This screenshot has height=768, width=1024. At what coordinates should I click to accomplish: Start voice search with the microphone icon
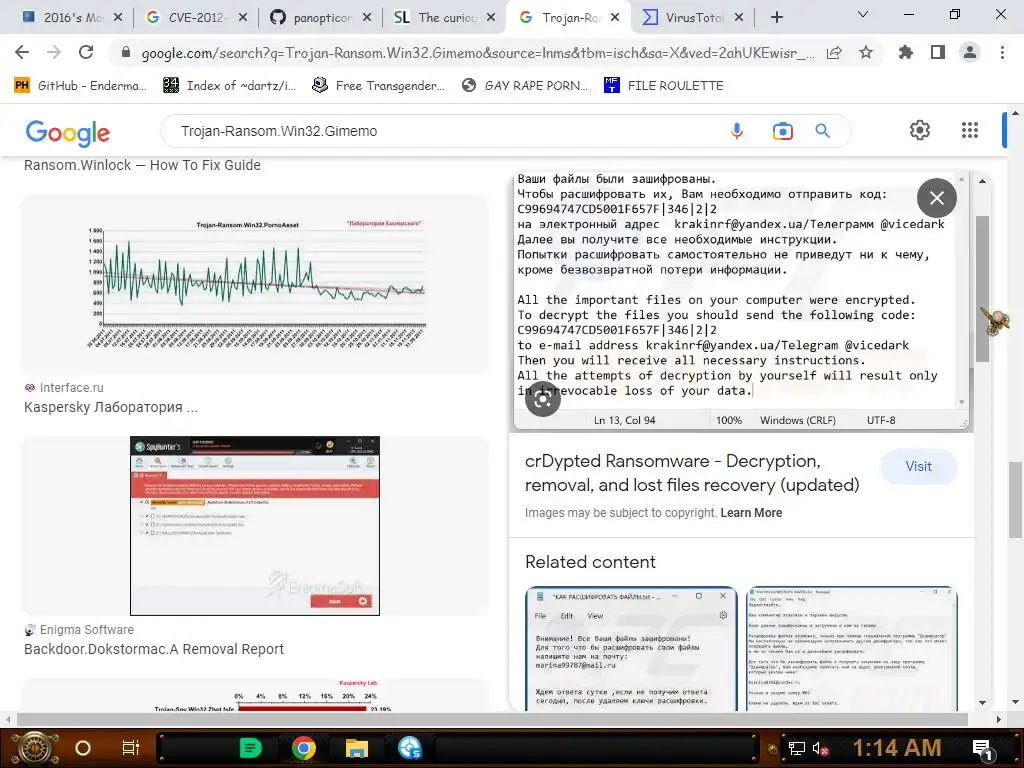click(737, 131)
